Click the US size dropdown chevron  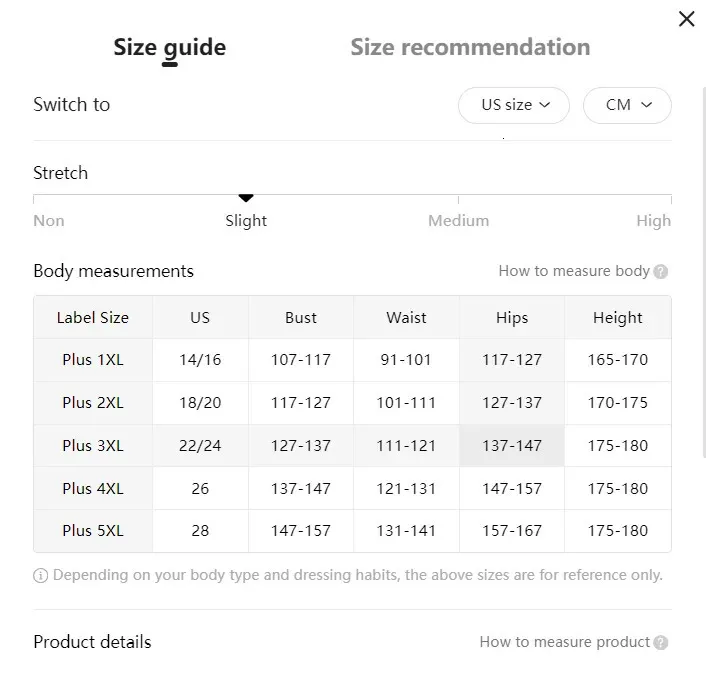tap(544, 105)
